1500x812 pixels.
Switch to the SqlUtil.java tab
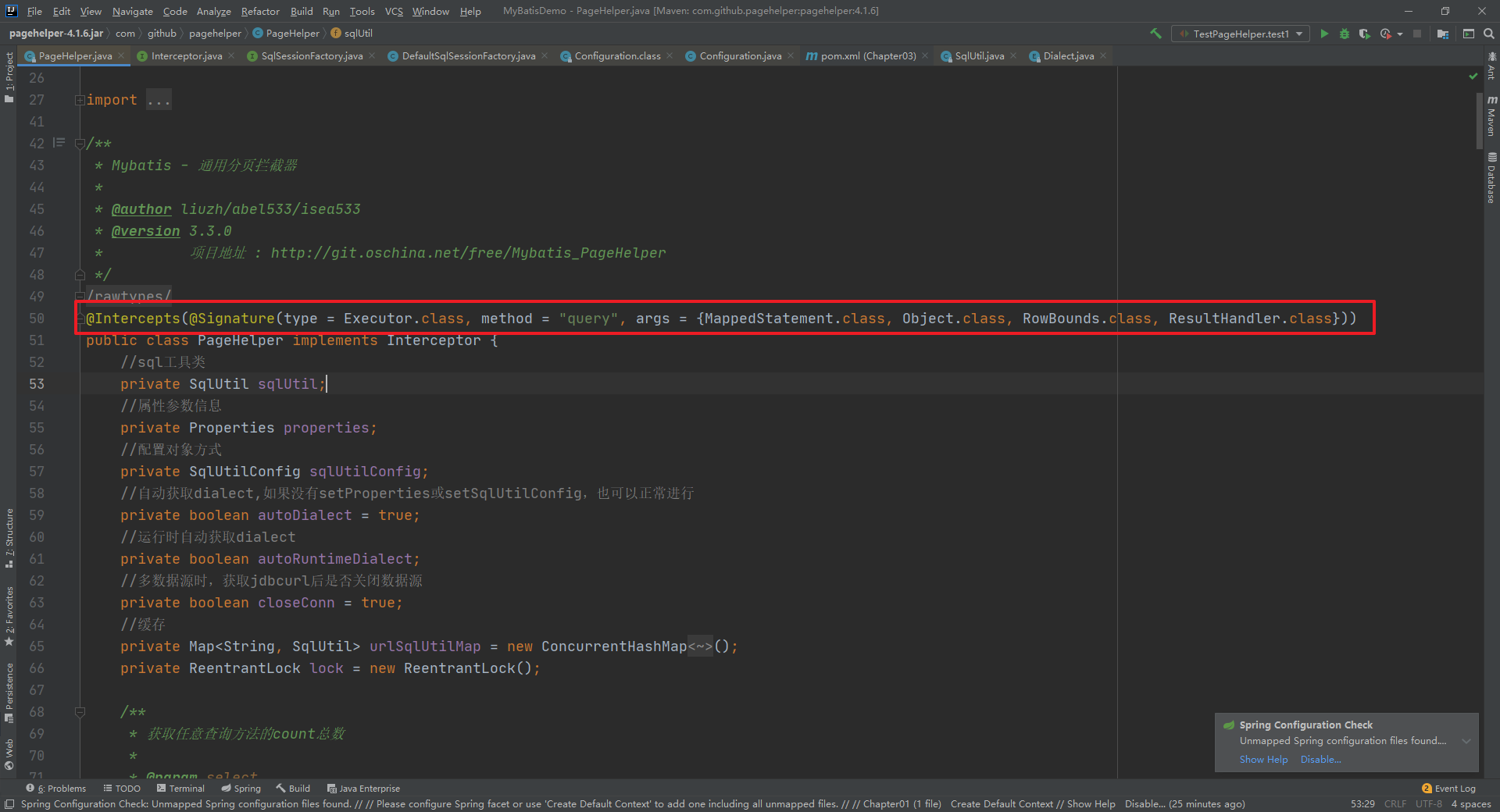tap(979, 56)
